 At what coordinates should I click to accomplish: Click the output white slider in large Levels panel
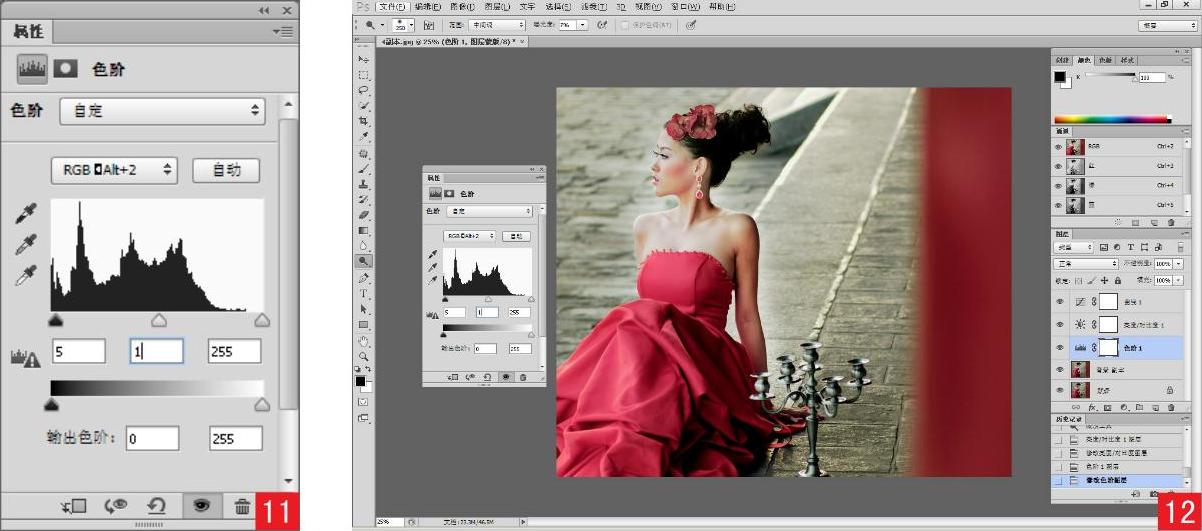pos(261,403)
